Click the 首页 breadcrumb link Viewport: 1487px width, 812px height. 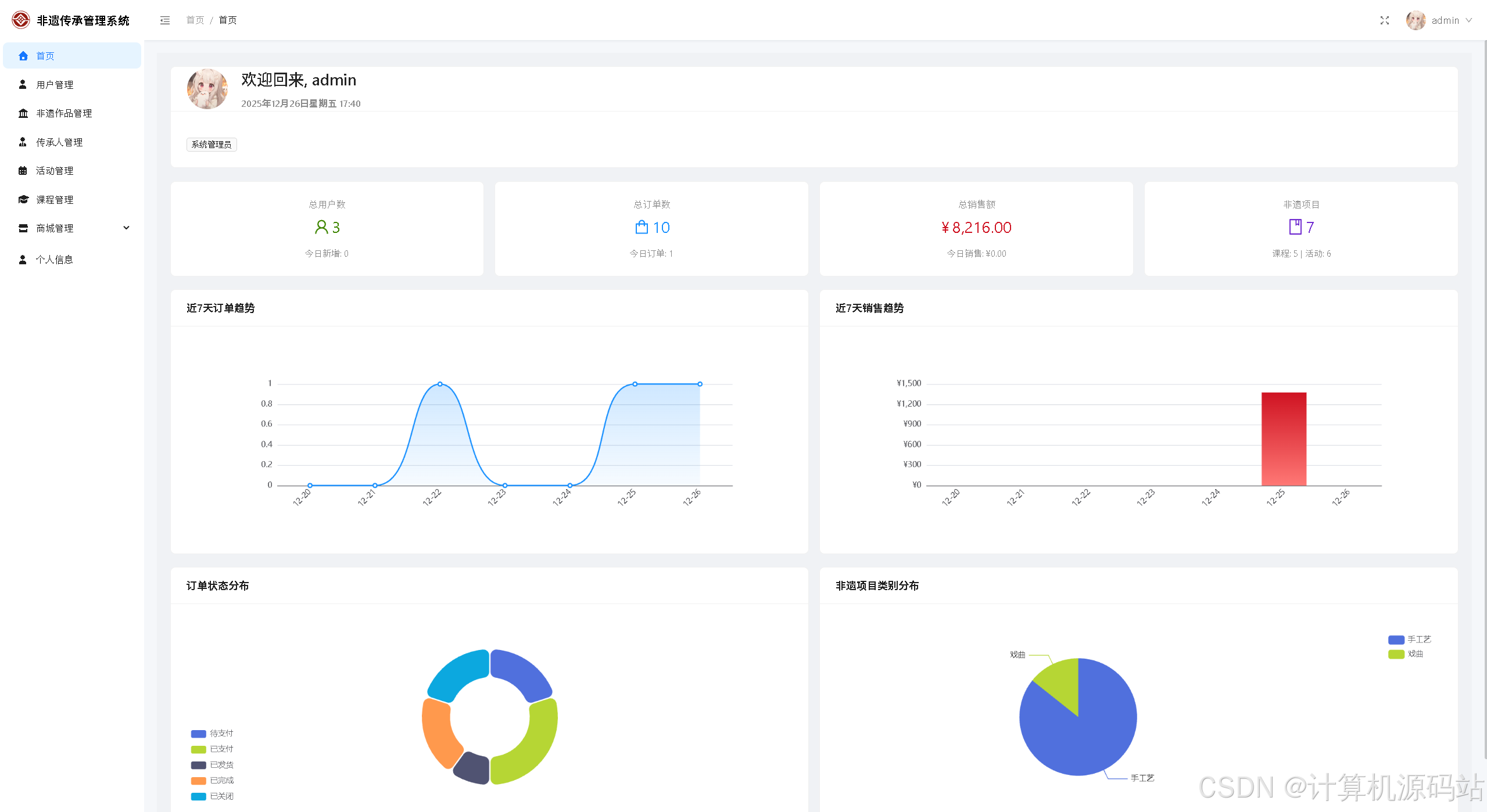[x=195, y=20]
